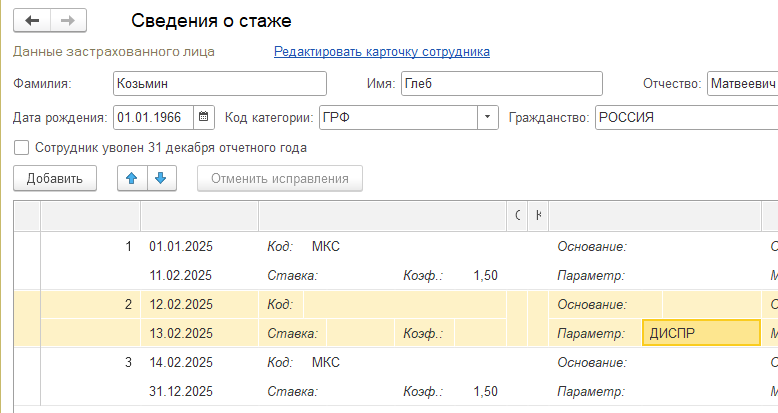
Task: Click the forward arrow navigation icon
Action: point(68,20)
